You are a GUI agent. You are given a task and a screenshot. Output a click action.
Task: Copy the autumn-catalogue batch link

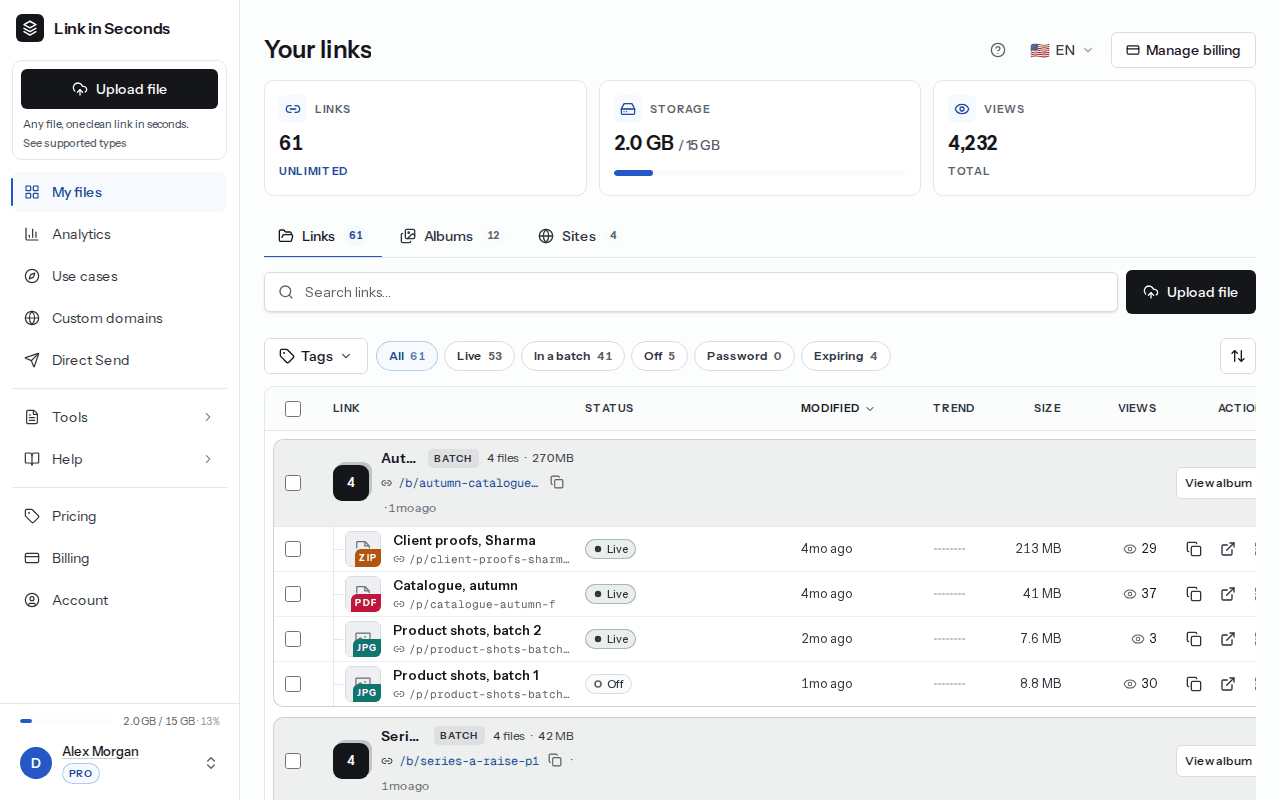click(557, 483)
